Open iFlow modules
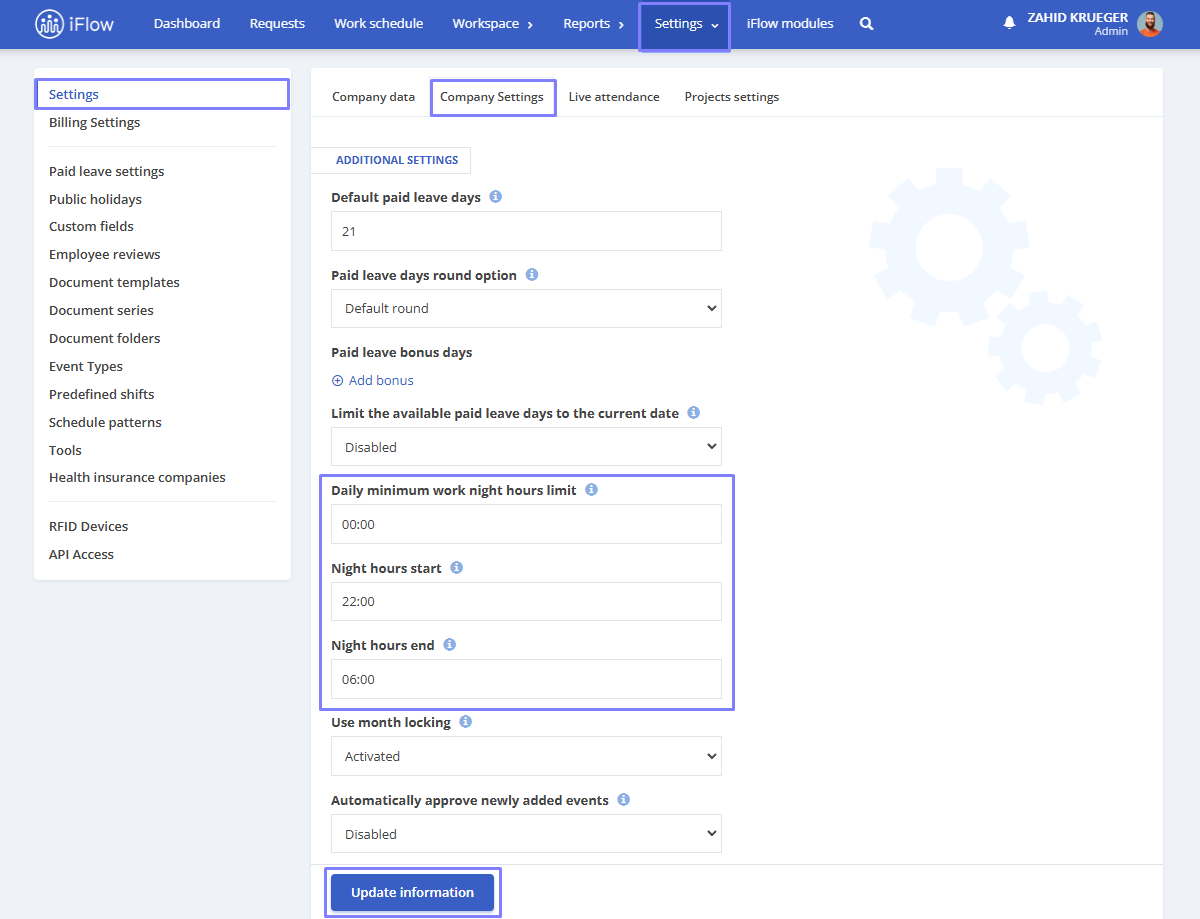This screenshot has width=1200, height=919. [790, 24]
